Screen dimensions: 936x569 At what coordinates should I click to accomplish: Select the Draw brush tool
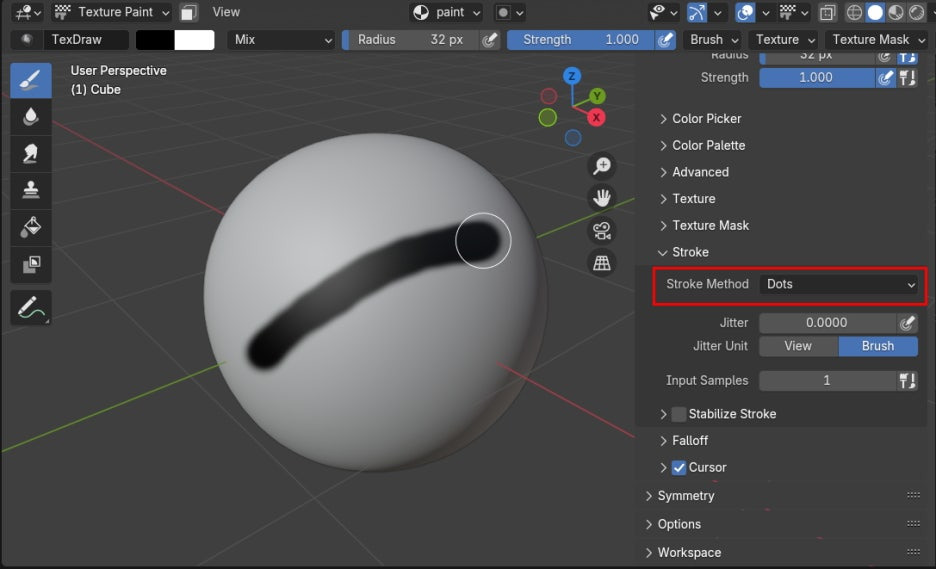30,80
